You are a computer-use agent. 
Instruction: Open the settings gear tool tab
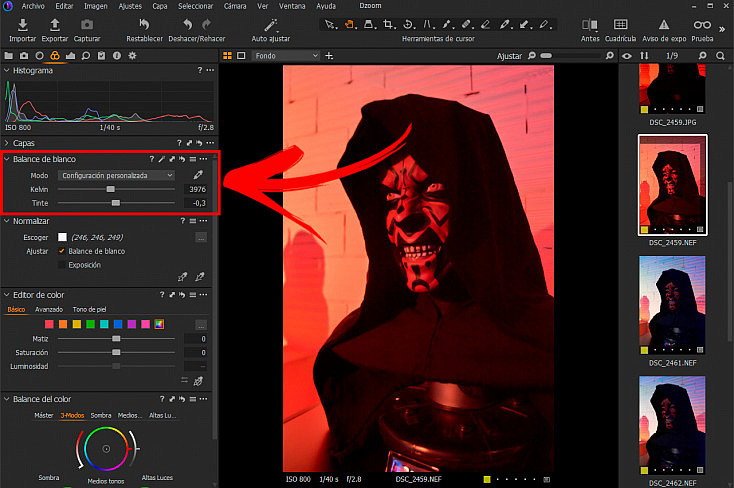coord(132,56)
